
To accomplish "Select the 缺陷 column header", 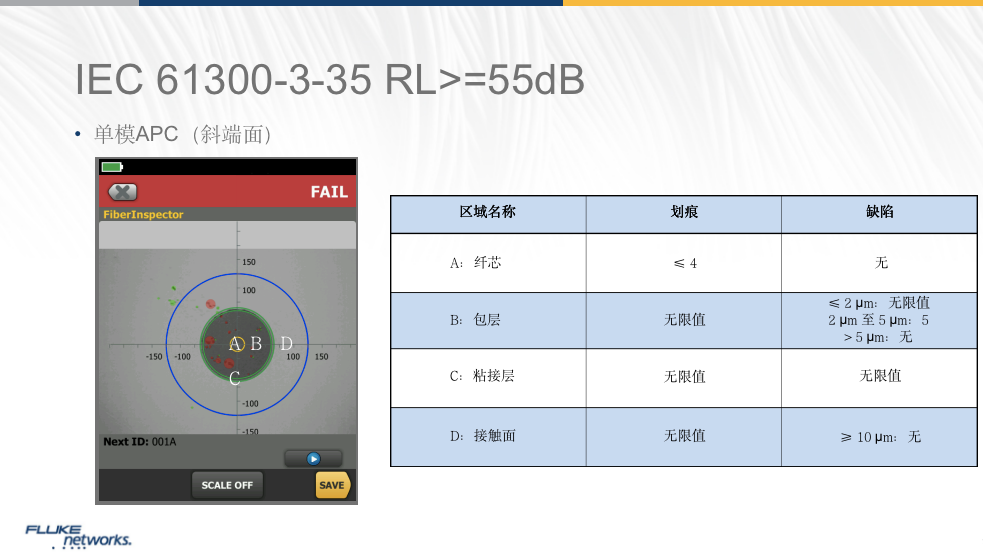I will click(x=879, y=213).
